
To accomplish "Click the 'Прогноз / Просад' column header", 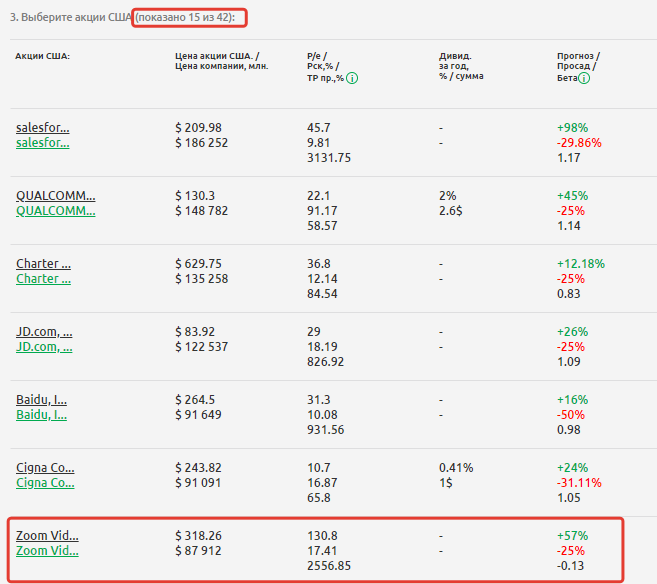I will [578, 62].
